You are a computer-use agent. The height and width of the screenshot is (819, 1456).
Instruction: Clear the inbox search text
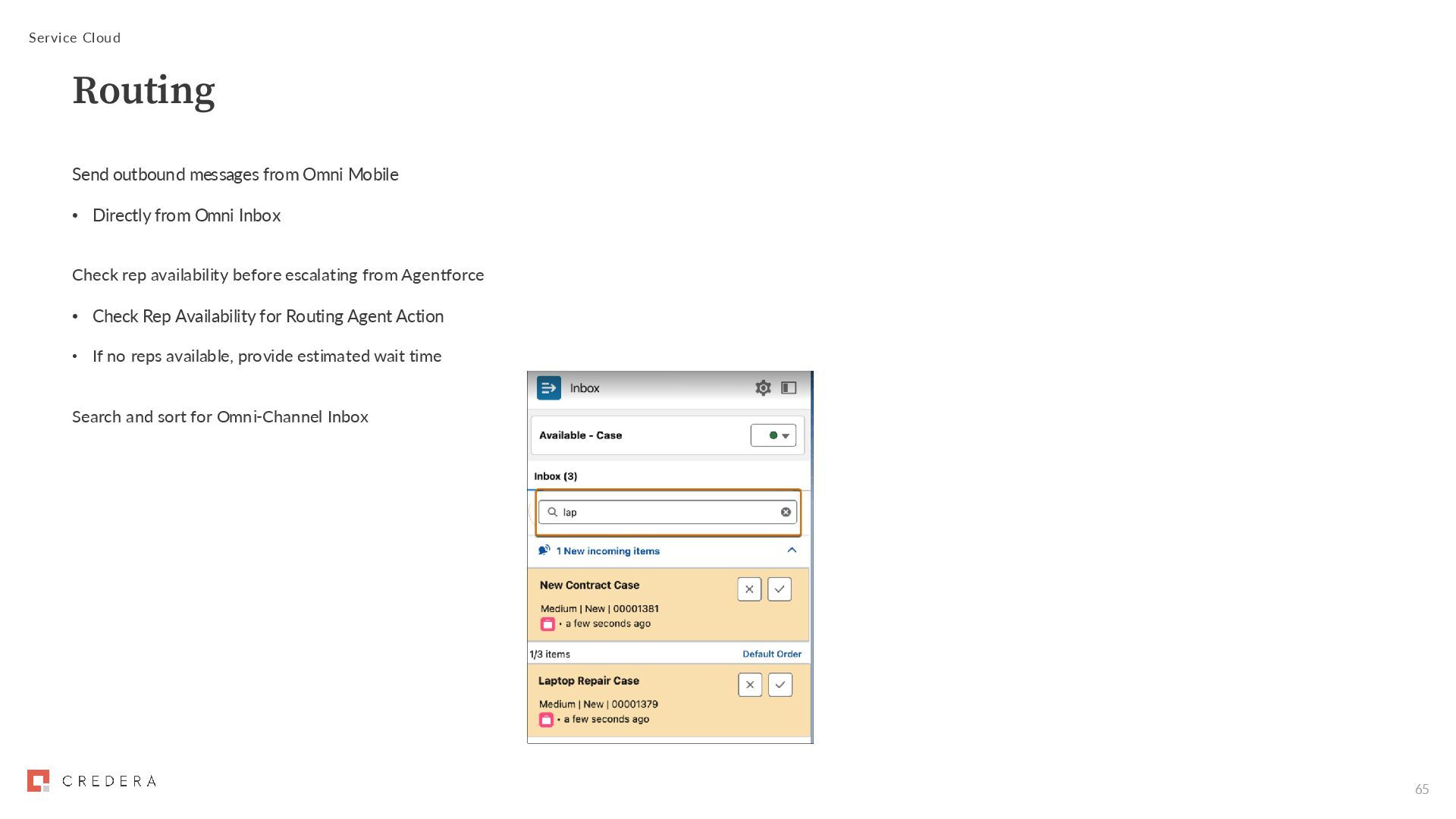[786, 512]
